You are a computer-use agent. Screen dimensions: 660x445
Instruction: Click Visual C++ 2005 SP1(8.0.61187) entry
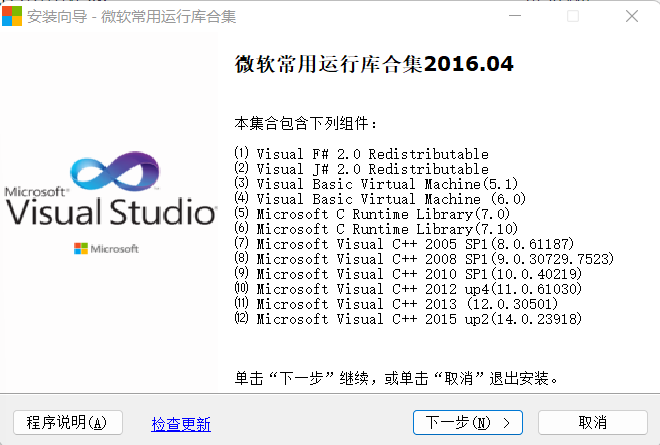tap(404, 244)
